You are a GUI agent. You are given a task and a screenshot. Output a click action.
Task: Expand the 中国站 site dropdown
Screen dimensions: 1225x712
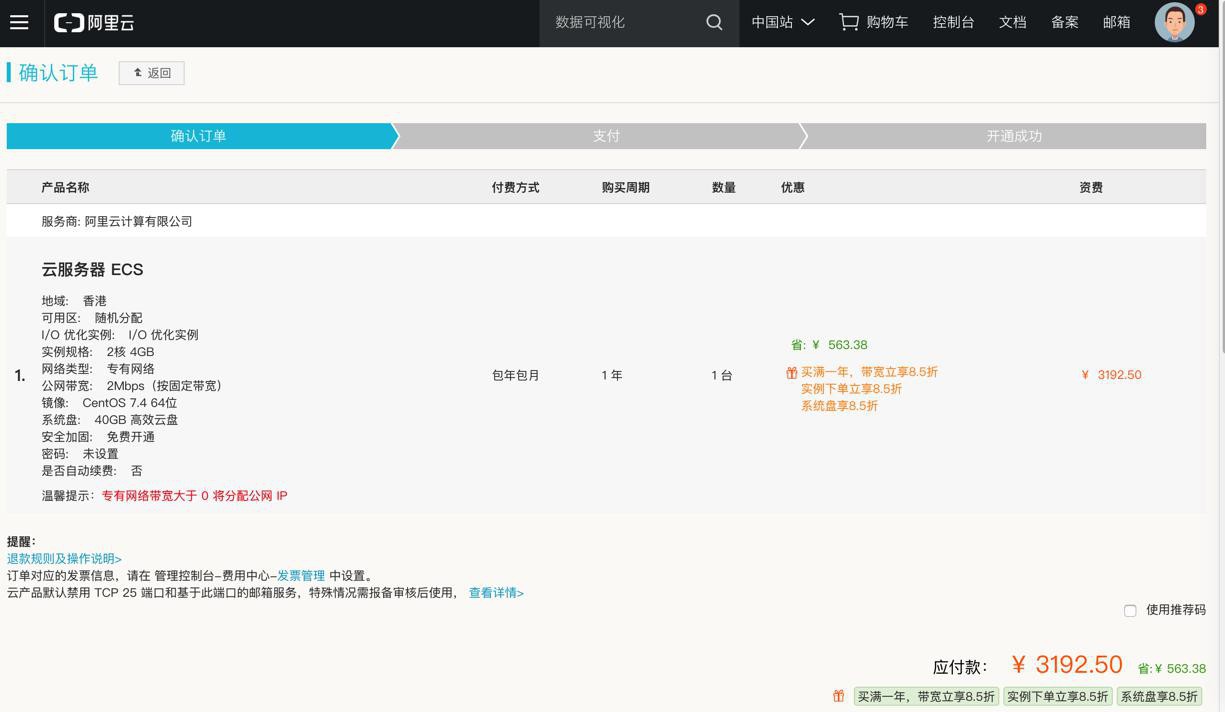tap(783, 22)
